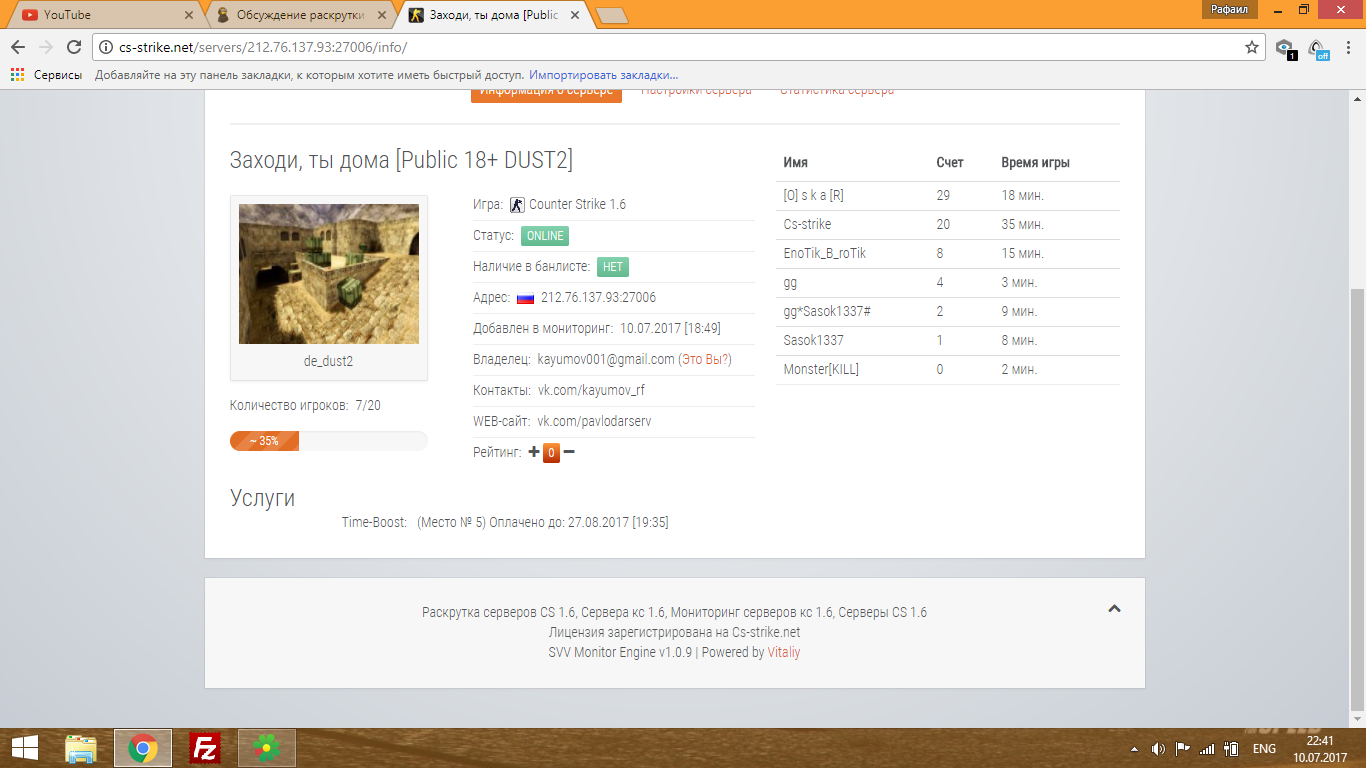Viewport: 1366px width, 768px height.
Task: Click player name Monster[KILL]
Action: (821, 369)
